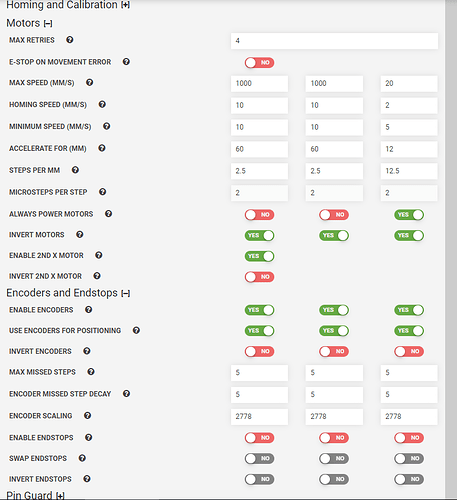Open the Invert Motors help tooltip icon
Screen dimensions: 457x500
pyautogui.click(x=79, y=234)
